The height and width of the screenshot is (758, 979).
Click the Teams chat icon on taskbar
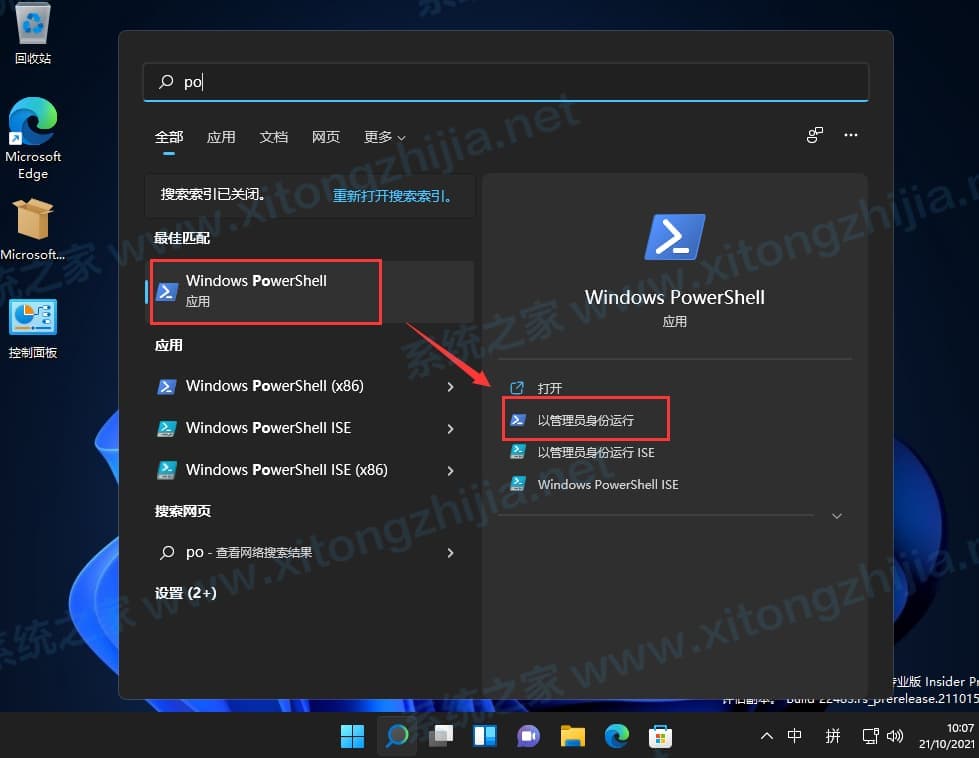point(528,736)
